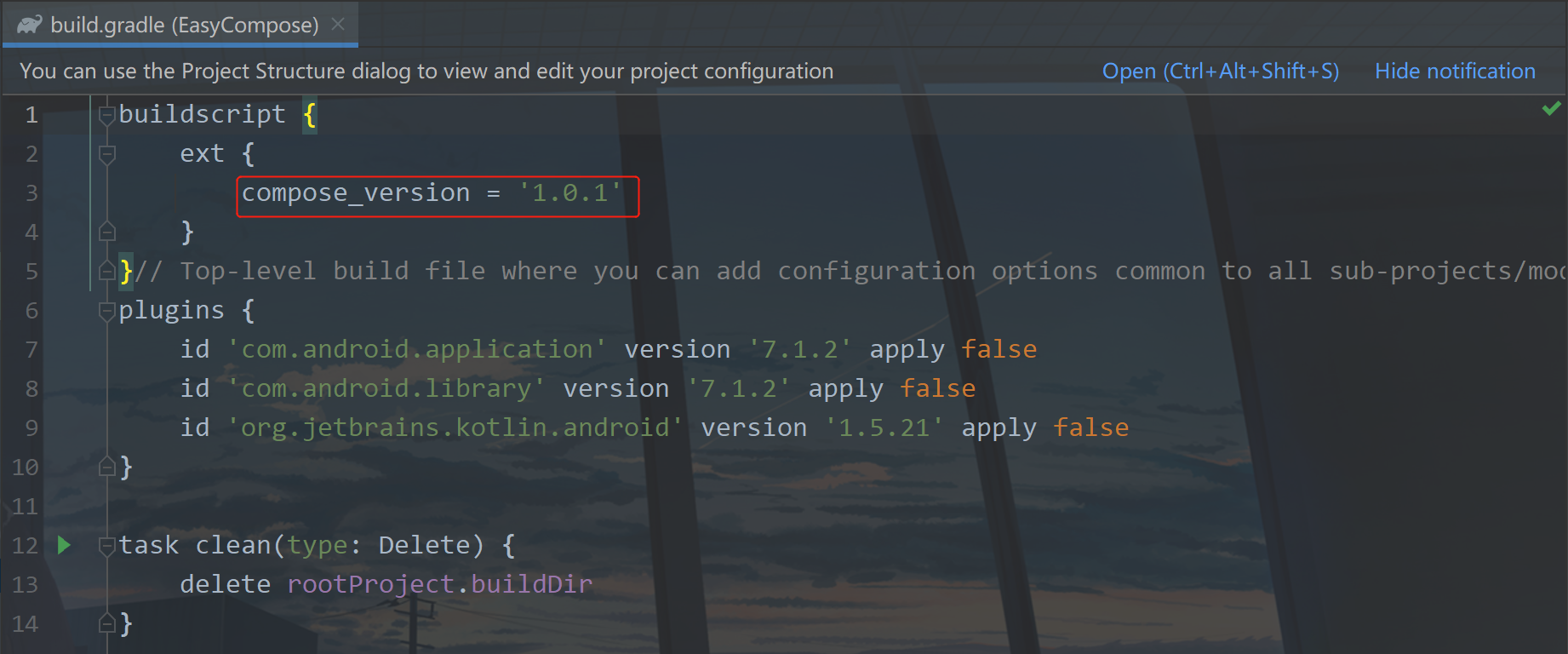Click the '1.5.21' Kotlin version string
Viewport: 1568px width, 654px height.
(x=884, y=428)
